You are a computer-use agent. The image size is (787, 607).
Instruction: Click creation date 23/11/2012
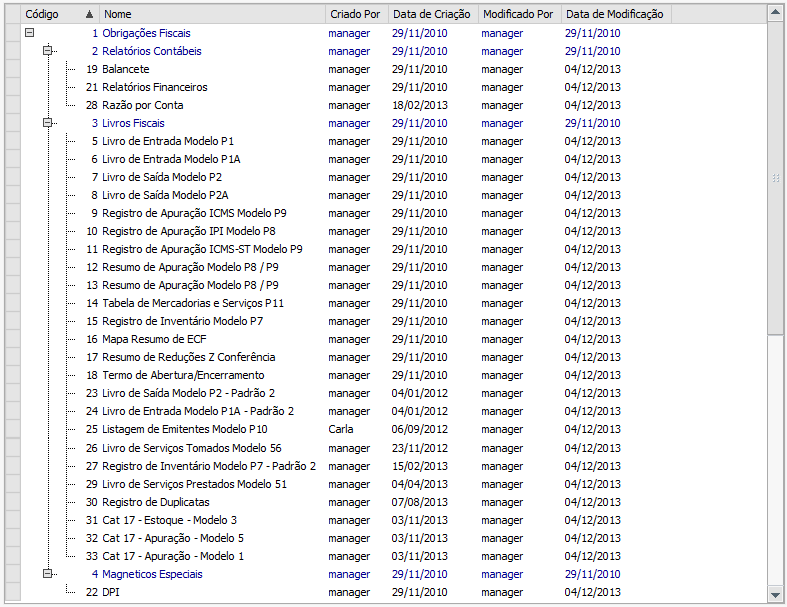point(420,448)
